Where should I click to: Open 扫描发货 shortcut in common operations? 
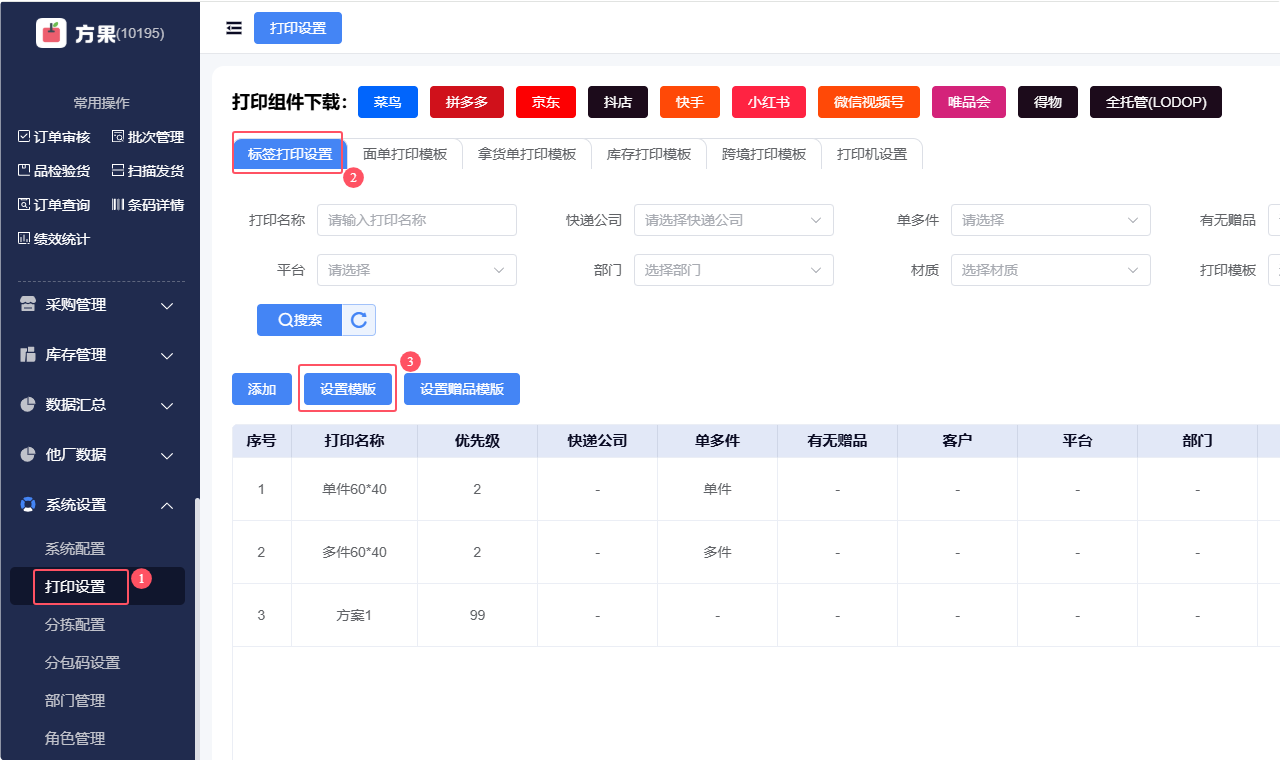pos(148,171)
